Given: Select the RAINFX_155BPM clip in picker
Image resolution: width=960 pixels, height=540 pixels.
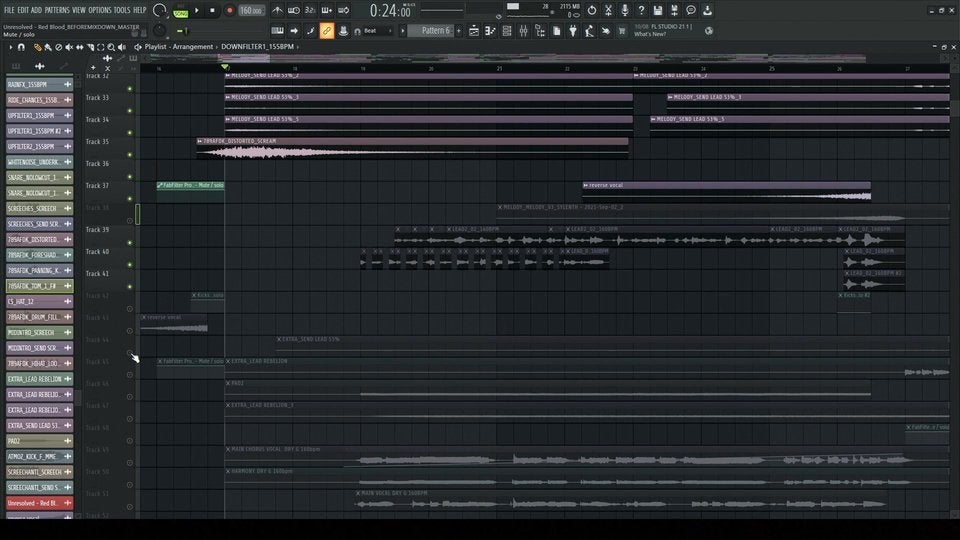Looking at the screenshot, I should 39,84.
